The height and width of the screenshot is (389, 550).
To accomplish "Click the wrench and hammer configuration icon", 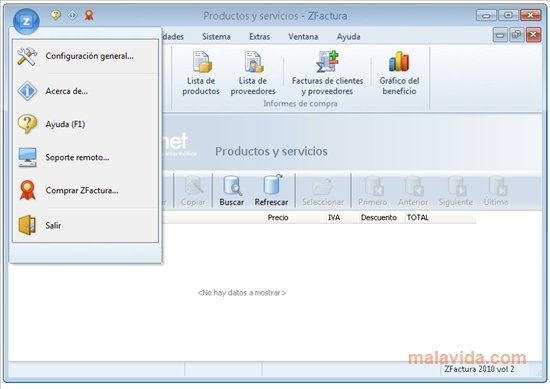I will 27,56.
